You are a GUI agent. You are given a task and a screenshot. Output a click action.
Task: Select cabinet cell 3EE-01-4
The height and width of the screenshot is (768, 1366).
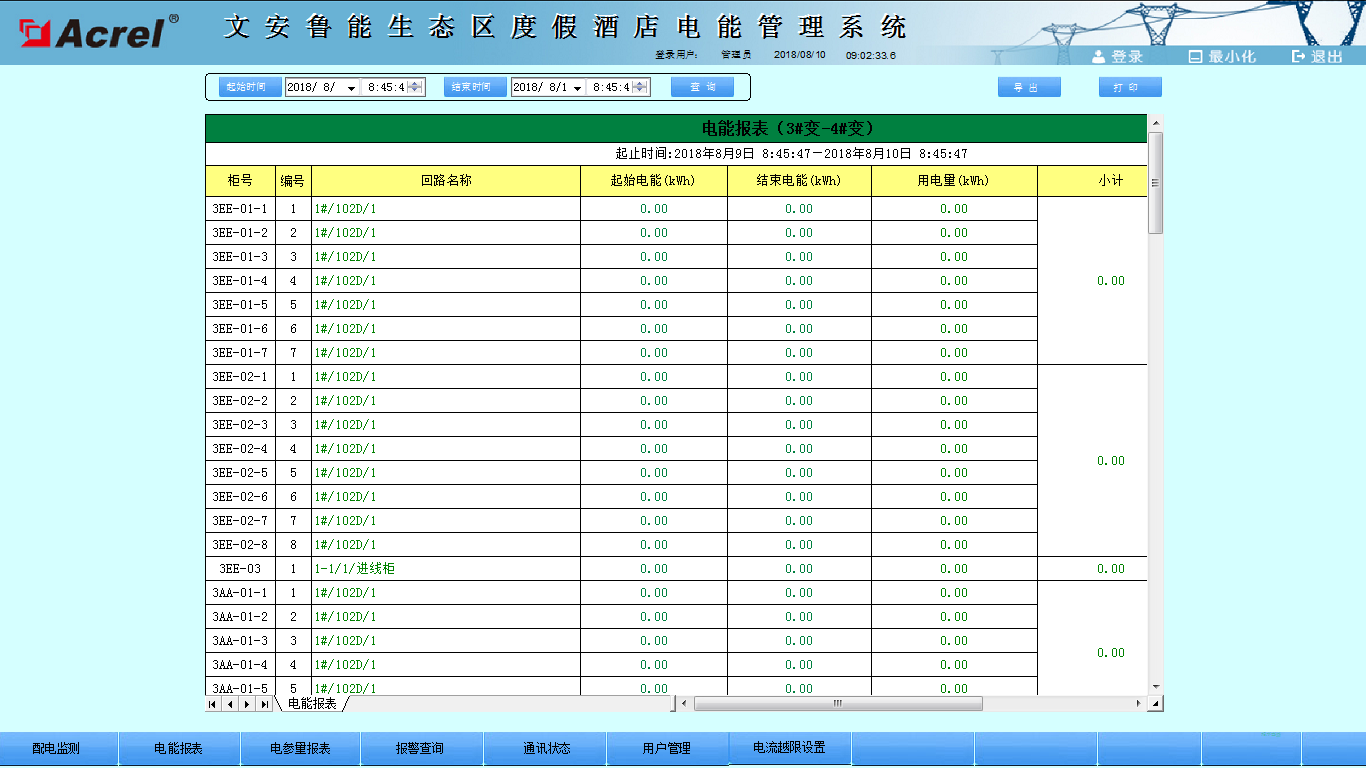[x=240, y=281]
